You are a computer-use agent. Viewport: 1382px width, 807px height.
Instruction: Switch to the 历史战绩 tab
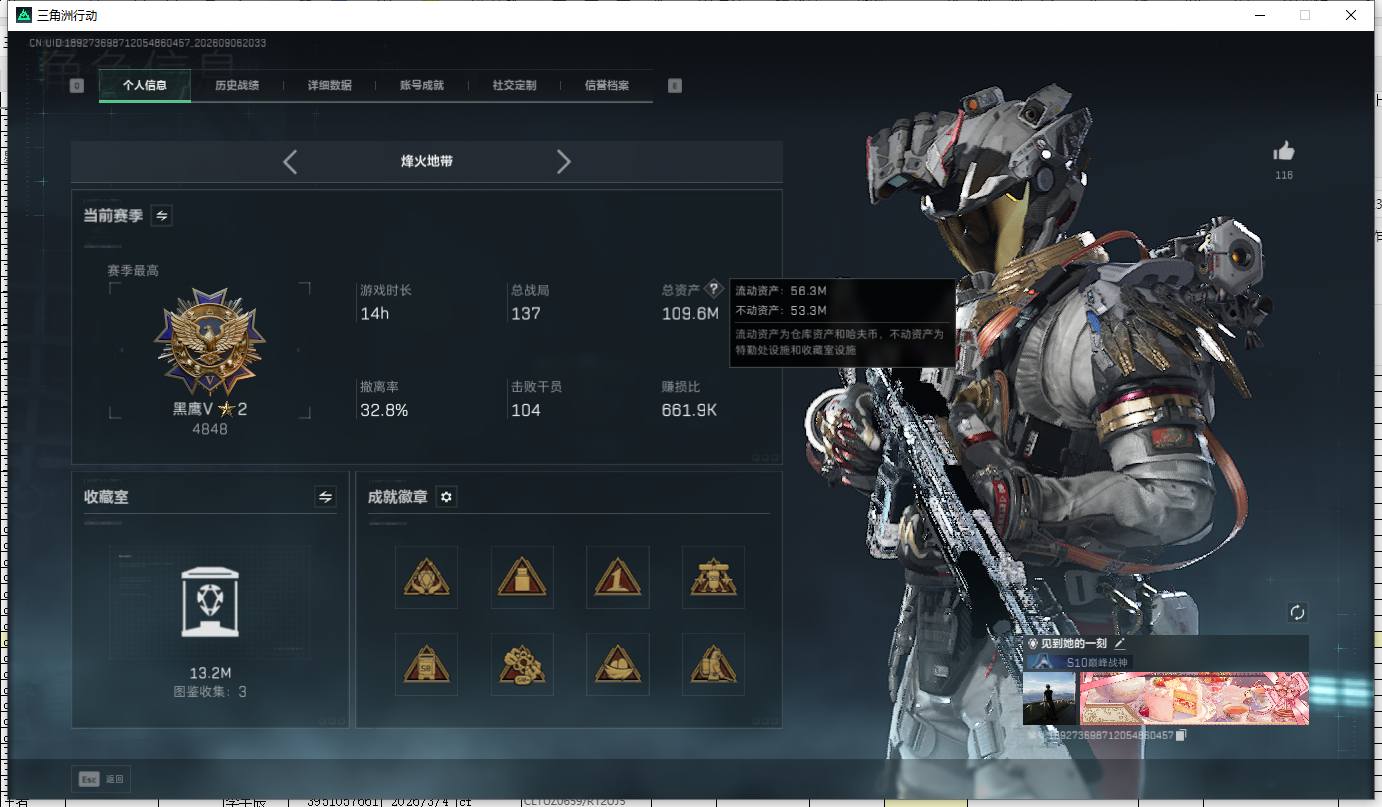pos(237,86)
